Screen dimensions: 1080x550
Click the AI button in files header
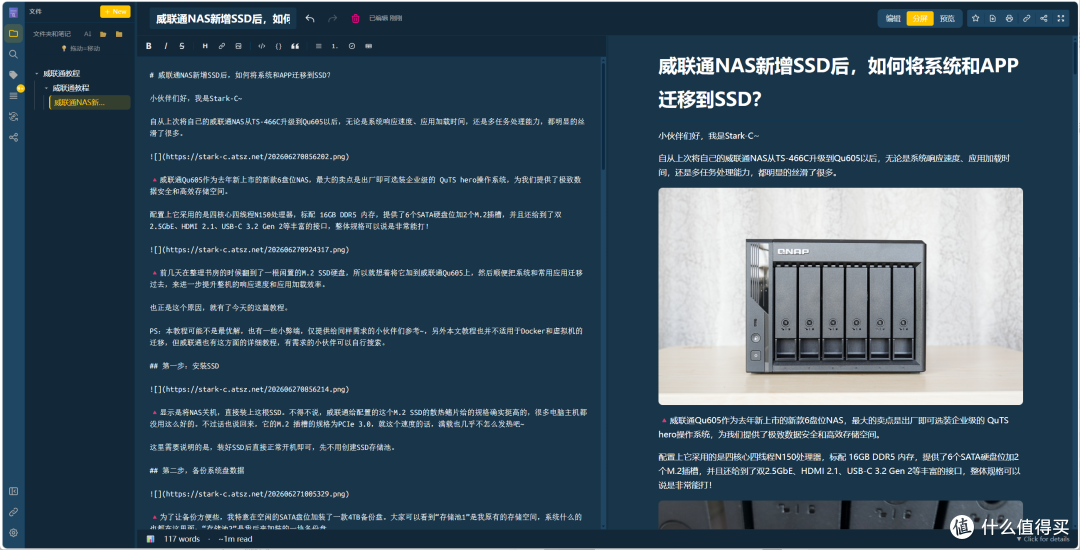(x=87, y=34)
